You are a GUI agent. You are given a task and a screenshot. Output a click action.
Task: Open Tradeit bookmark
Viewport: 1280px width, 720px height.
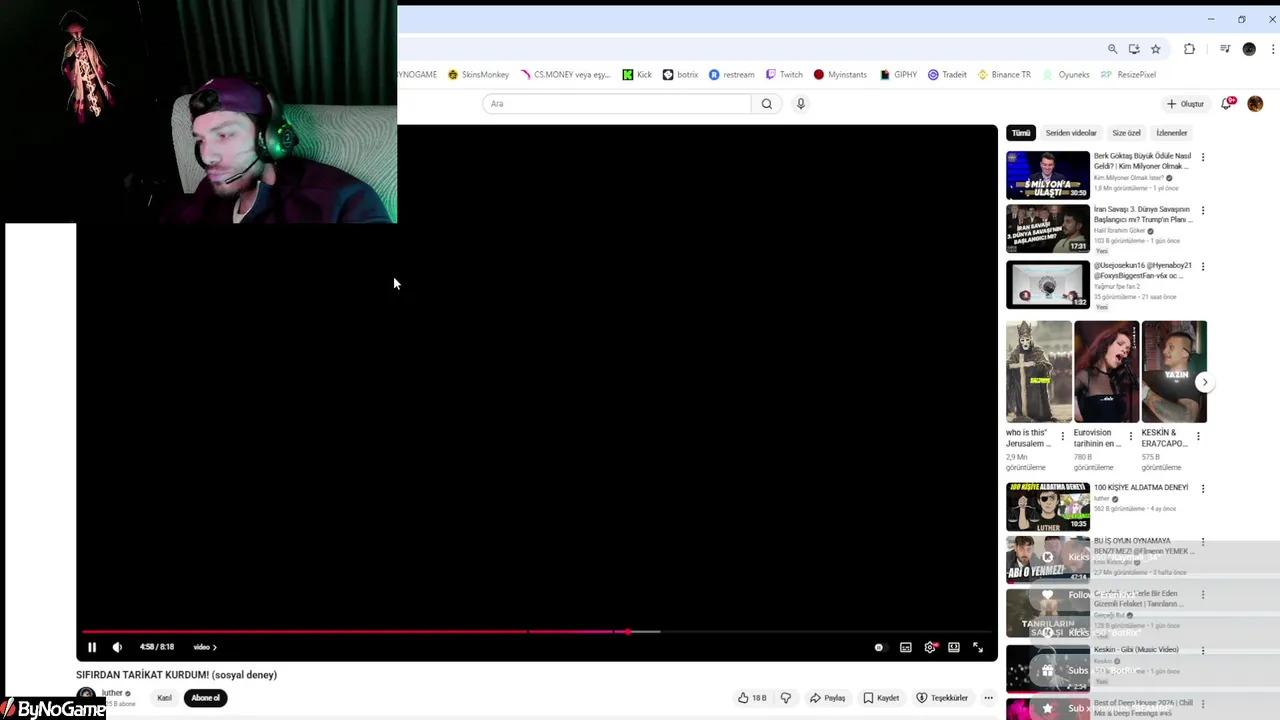click(x=947, y=75)
